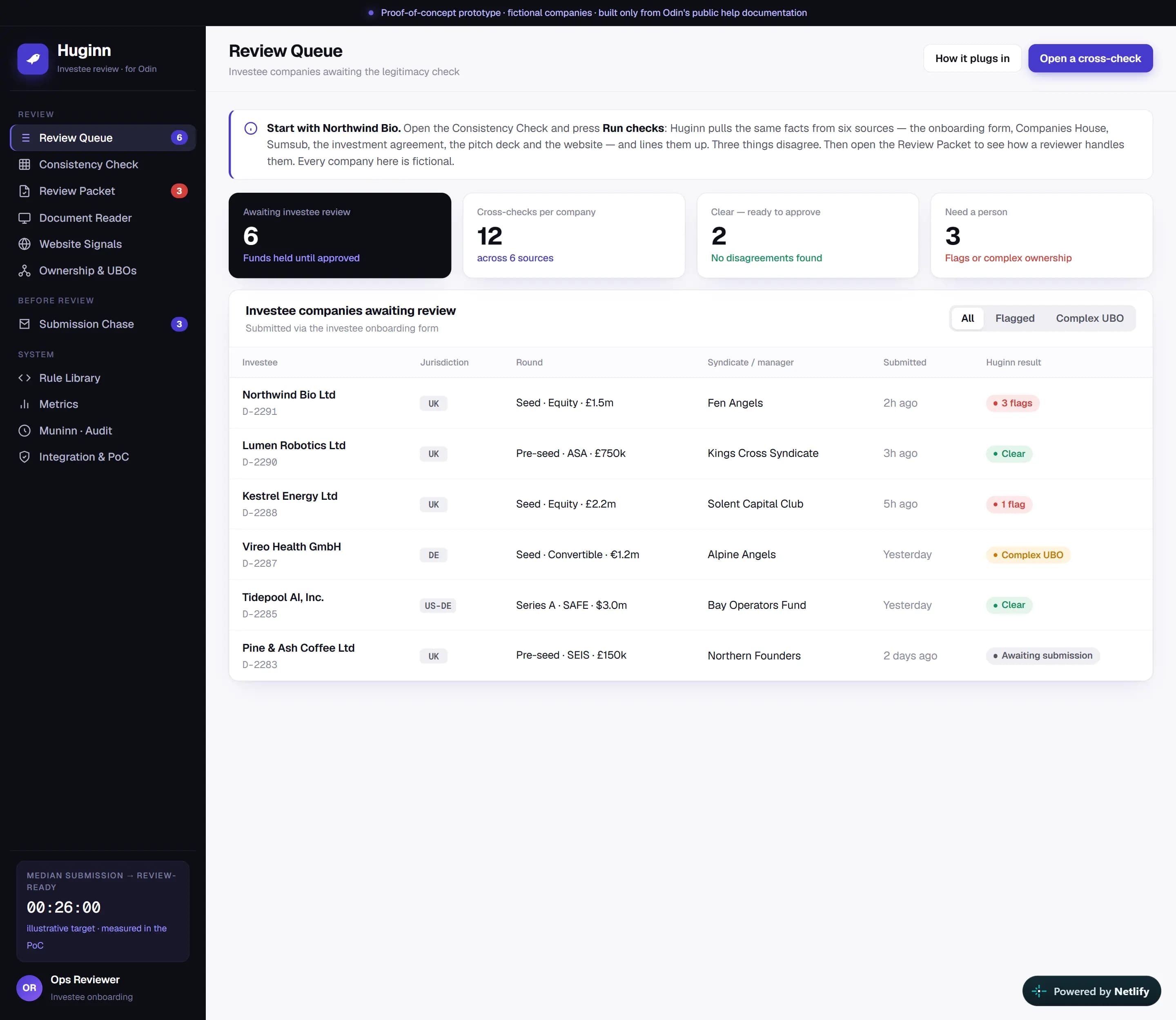Image resolution: width=1176 pixels, height=1020 pixels.
Task: Click the How it plugs in button
Action: [972, 59]
